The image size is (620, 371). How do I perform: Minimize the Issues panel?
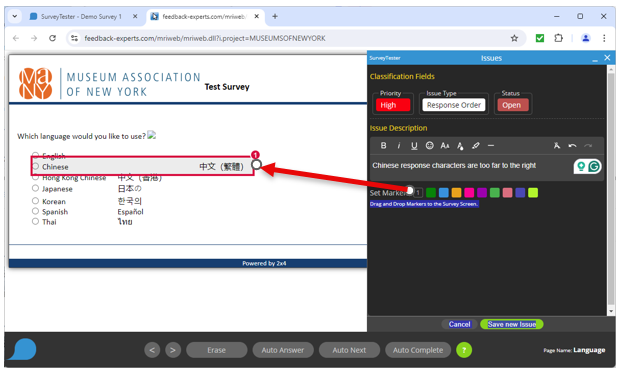point(595,59)
